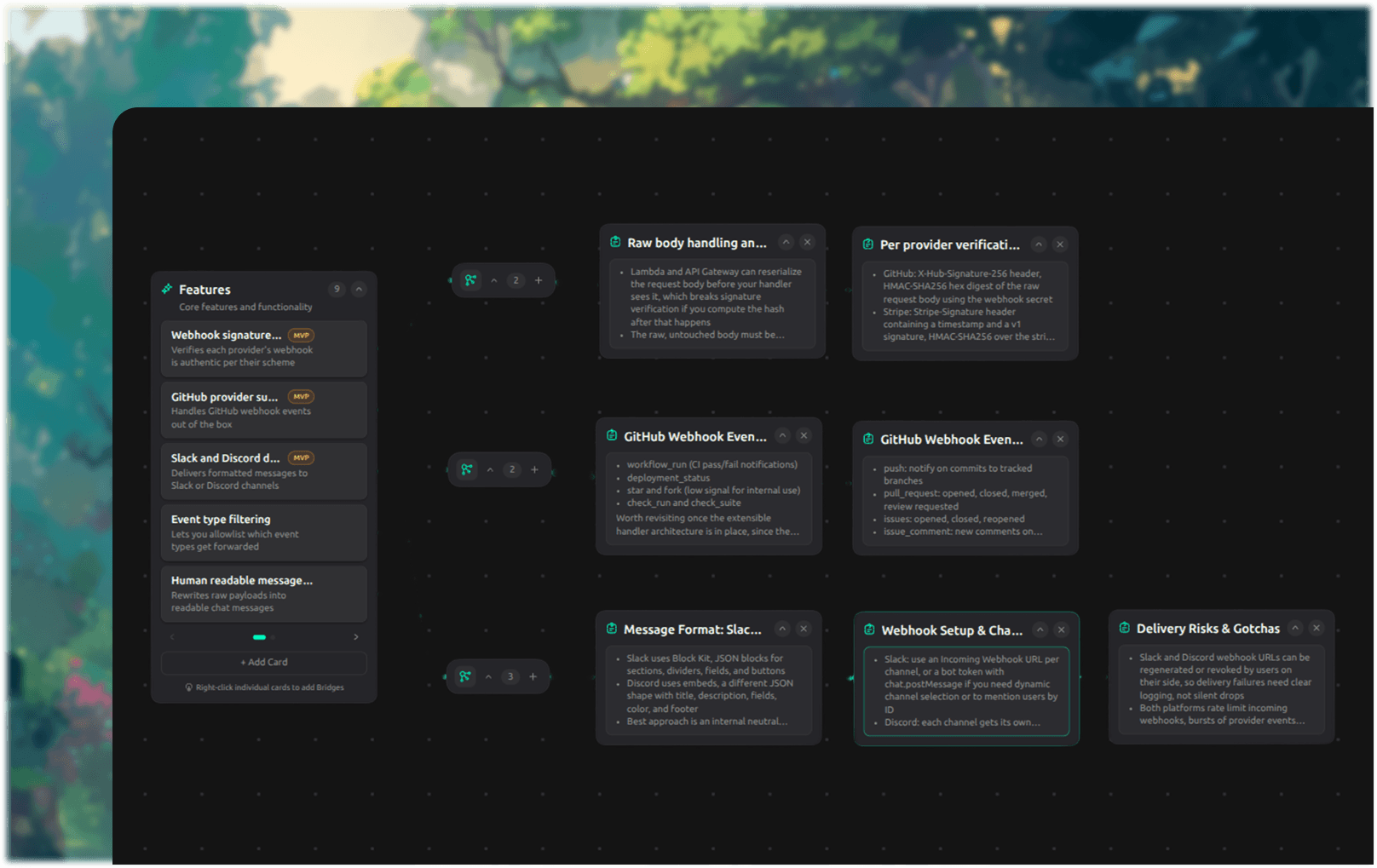The width and height of the screenshot is (1377, 868).
Task: Select the 'Message Format: Slac...' title
Action: 693,629
